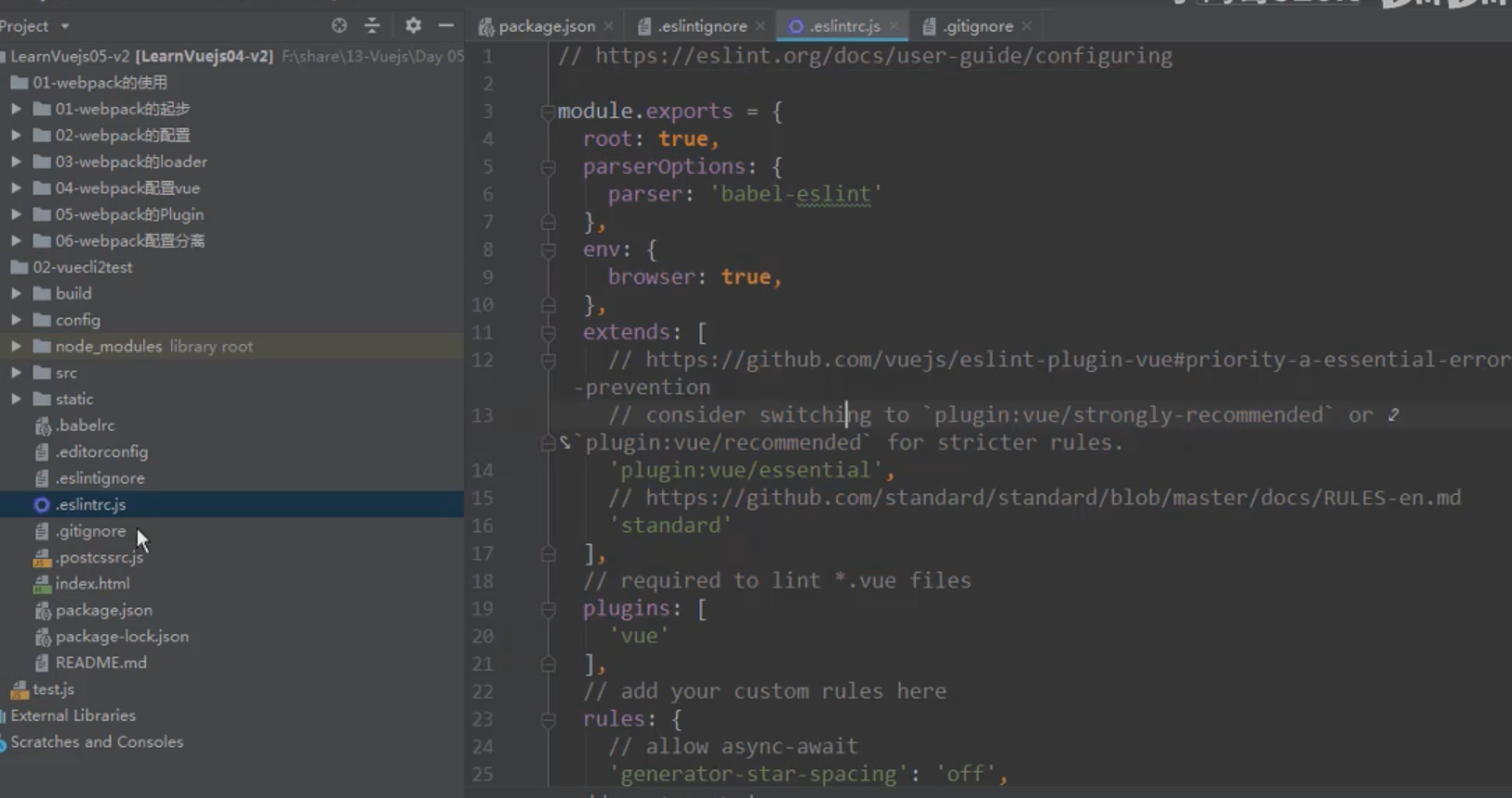Expand the 04-webpack配置vue folder
The image size is (1512, 798).
(16, 188)
